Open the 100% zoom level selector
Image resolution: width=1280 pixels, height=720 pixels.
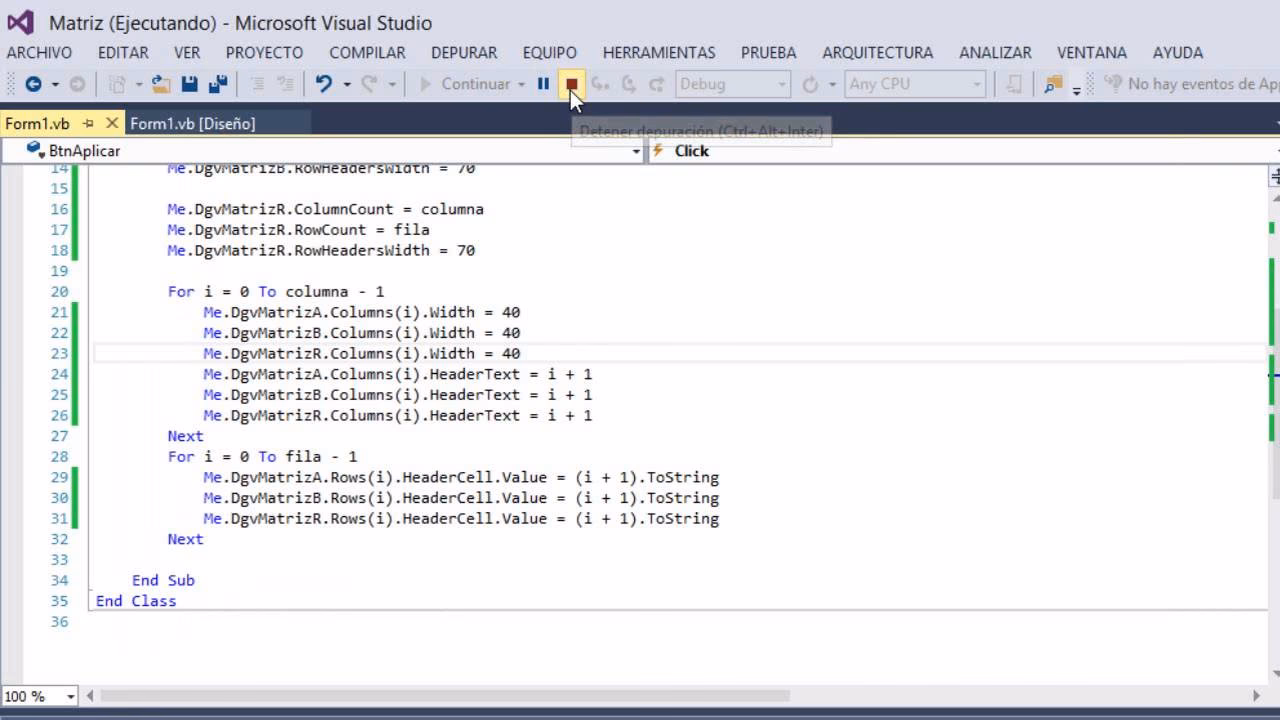(x=40, y=695)
